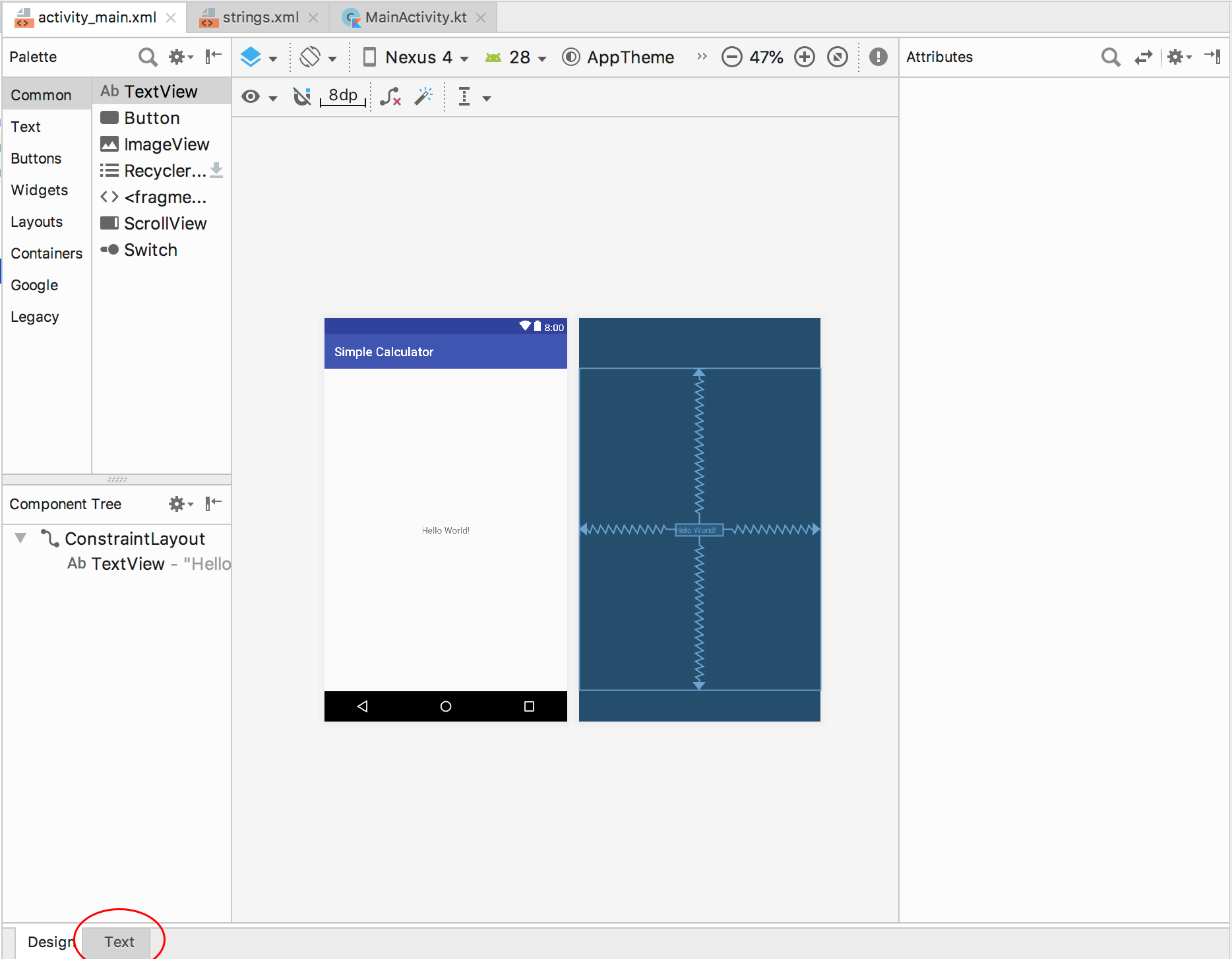Open the API level 28 dropdown
The height and width of the screenshot is (959, 1232).
[518, 57]
